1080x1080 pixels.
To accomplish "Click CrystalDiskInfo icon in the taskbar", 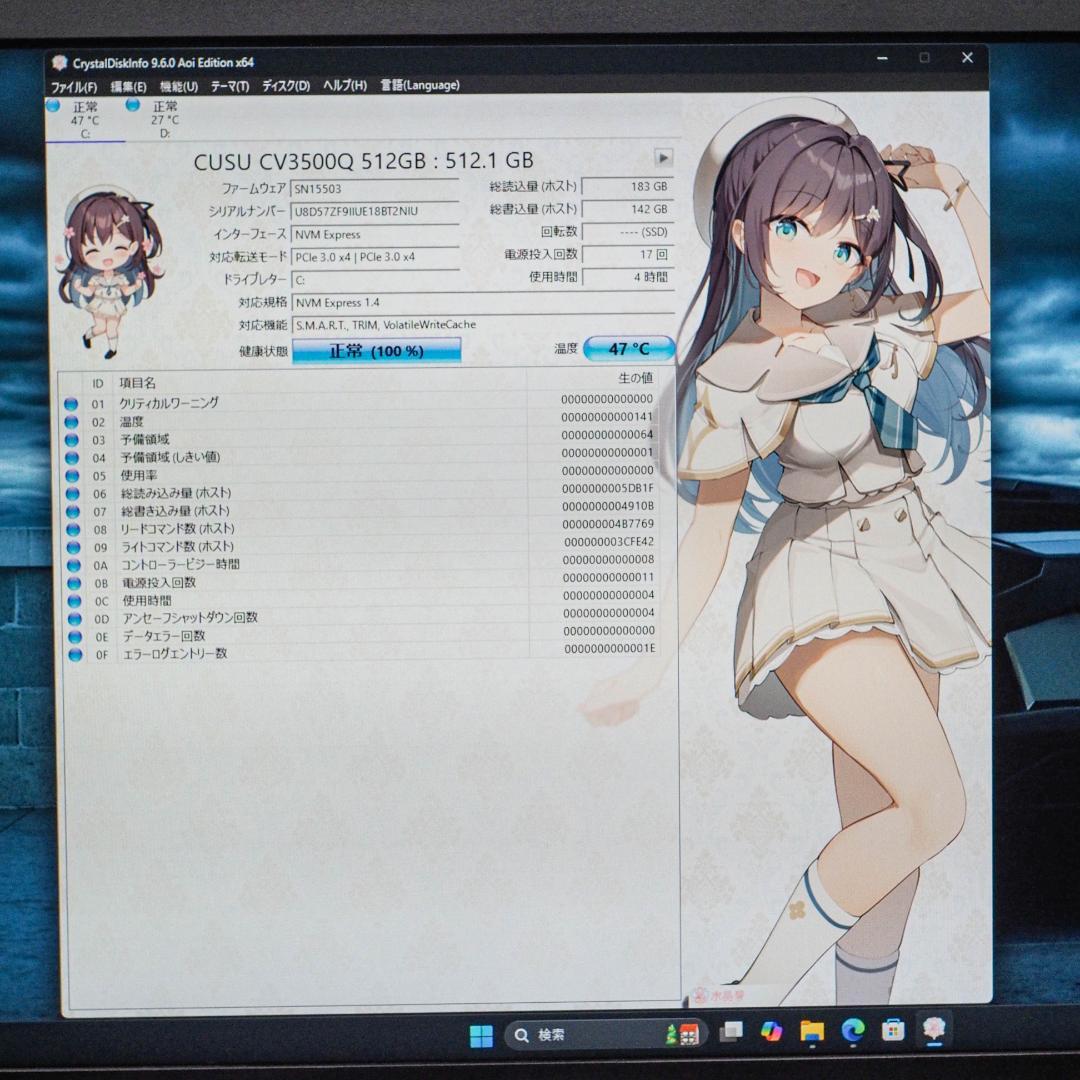I will point(935,1029).
